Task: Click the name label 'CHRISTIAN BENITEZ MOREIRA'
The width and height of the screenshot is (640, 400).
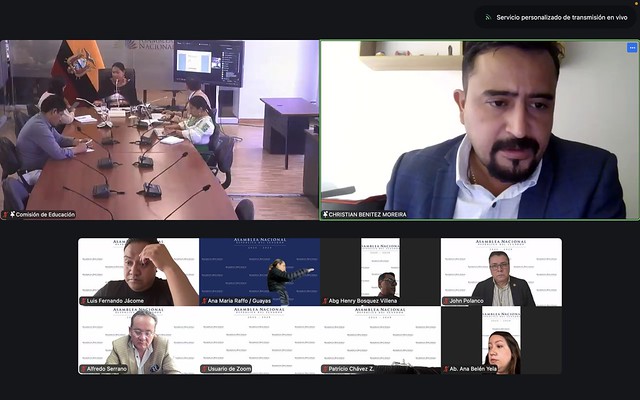Action: pyautogui.click(x=367, y=214)
